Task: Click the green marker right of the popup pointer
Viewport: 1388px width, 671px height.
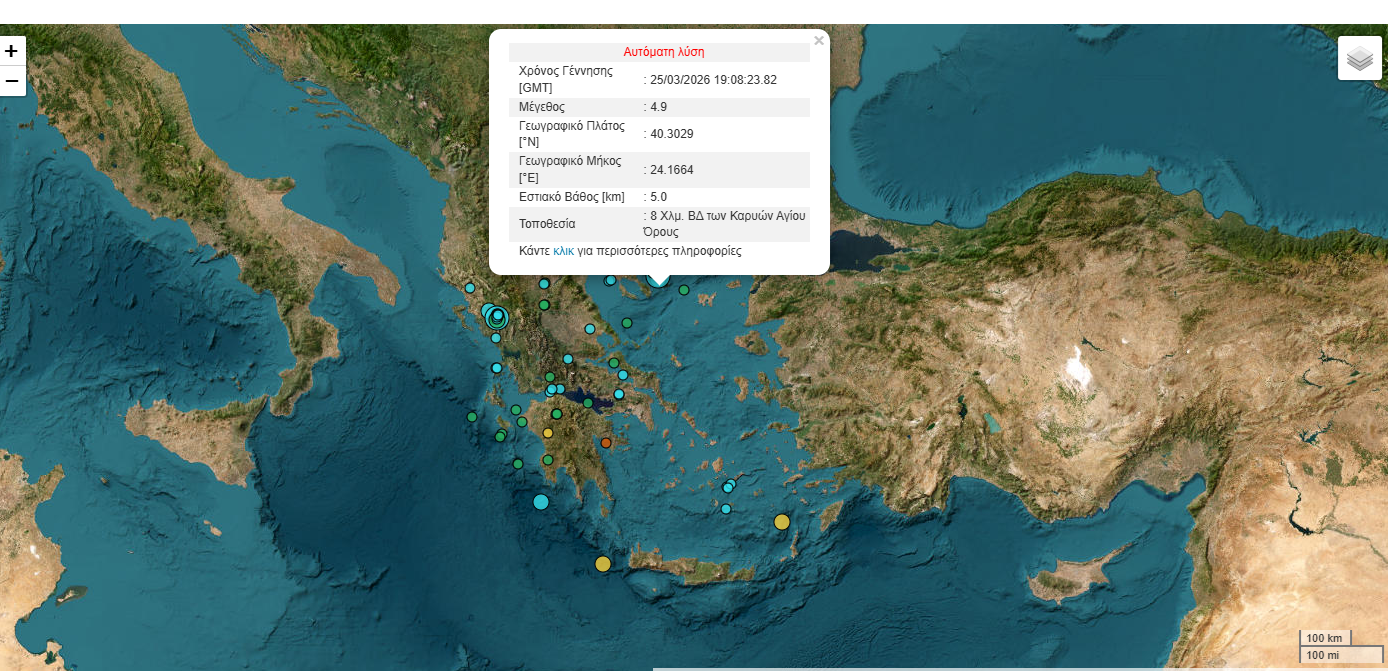Action: coord(684,290)
